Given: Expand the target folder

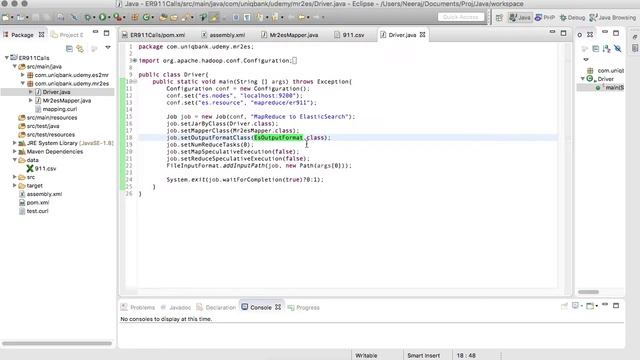Looking at the screenshot, I should point(15,185).
